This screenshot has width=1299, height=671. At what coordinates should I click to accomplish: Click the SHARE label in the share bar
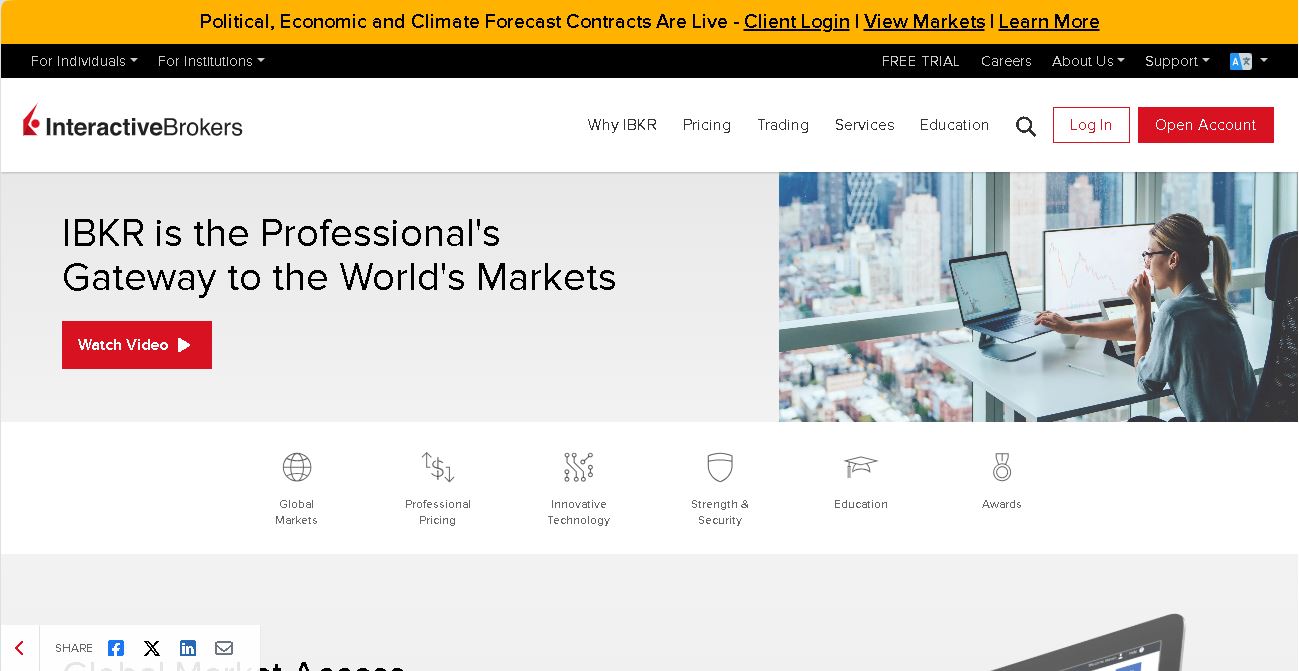tap(74, 648)
